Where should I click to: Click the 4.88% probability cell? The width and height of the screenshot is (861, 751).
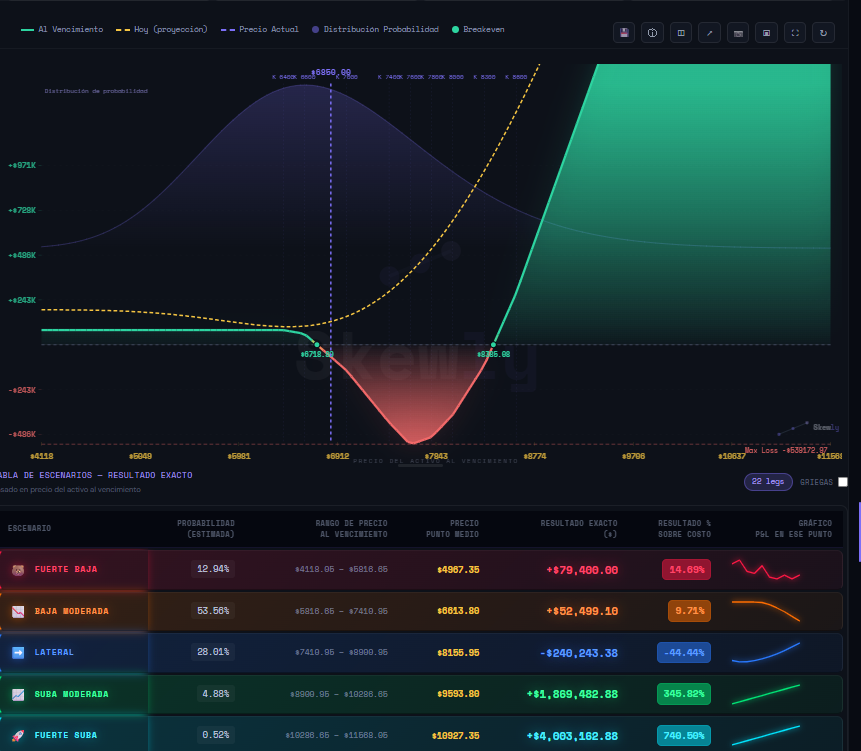216,693
